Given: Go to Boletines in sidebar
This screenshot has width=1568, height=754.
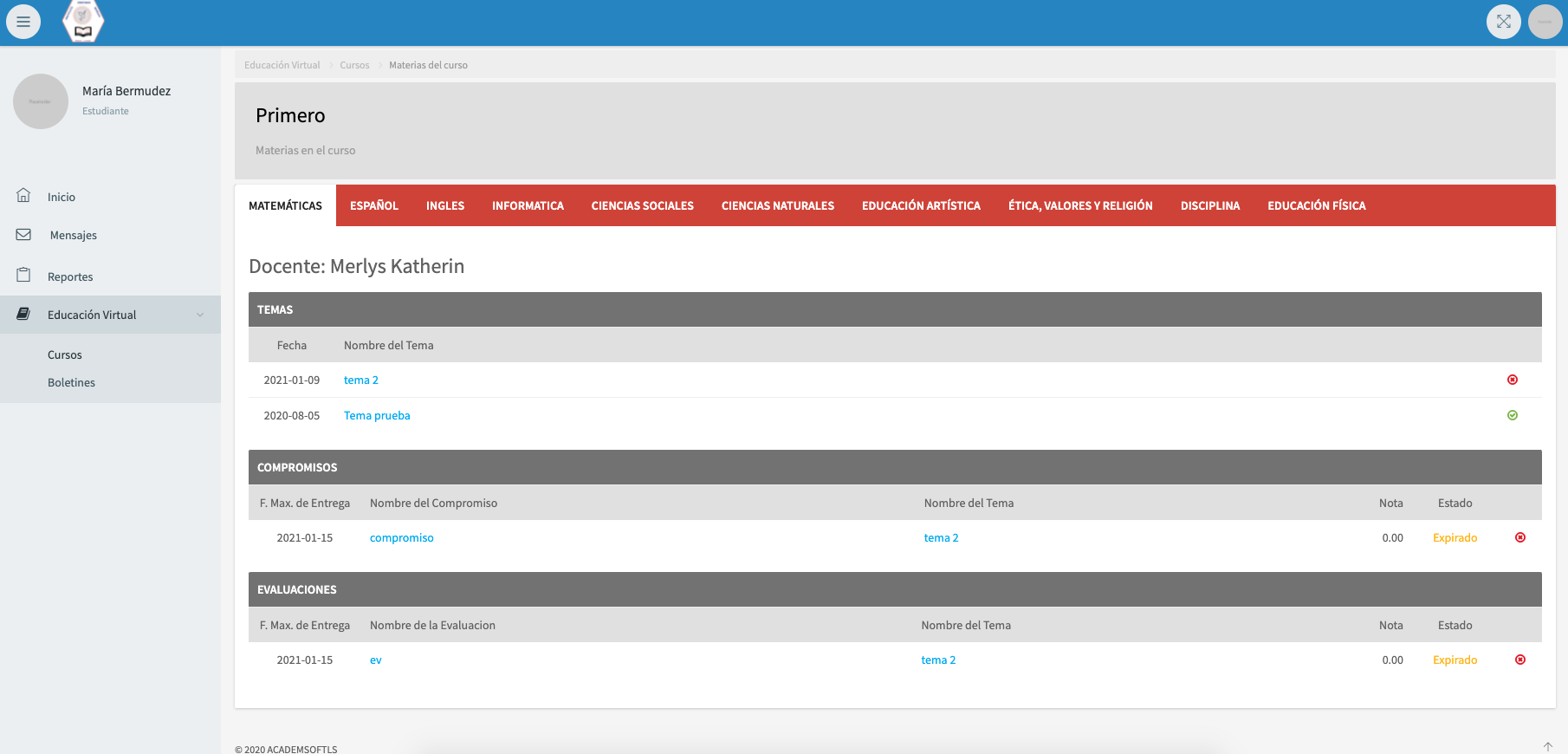Looking at the screenshot, I should pyautogui.click(x=71, y=382).
